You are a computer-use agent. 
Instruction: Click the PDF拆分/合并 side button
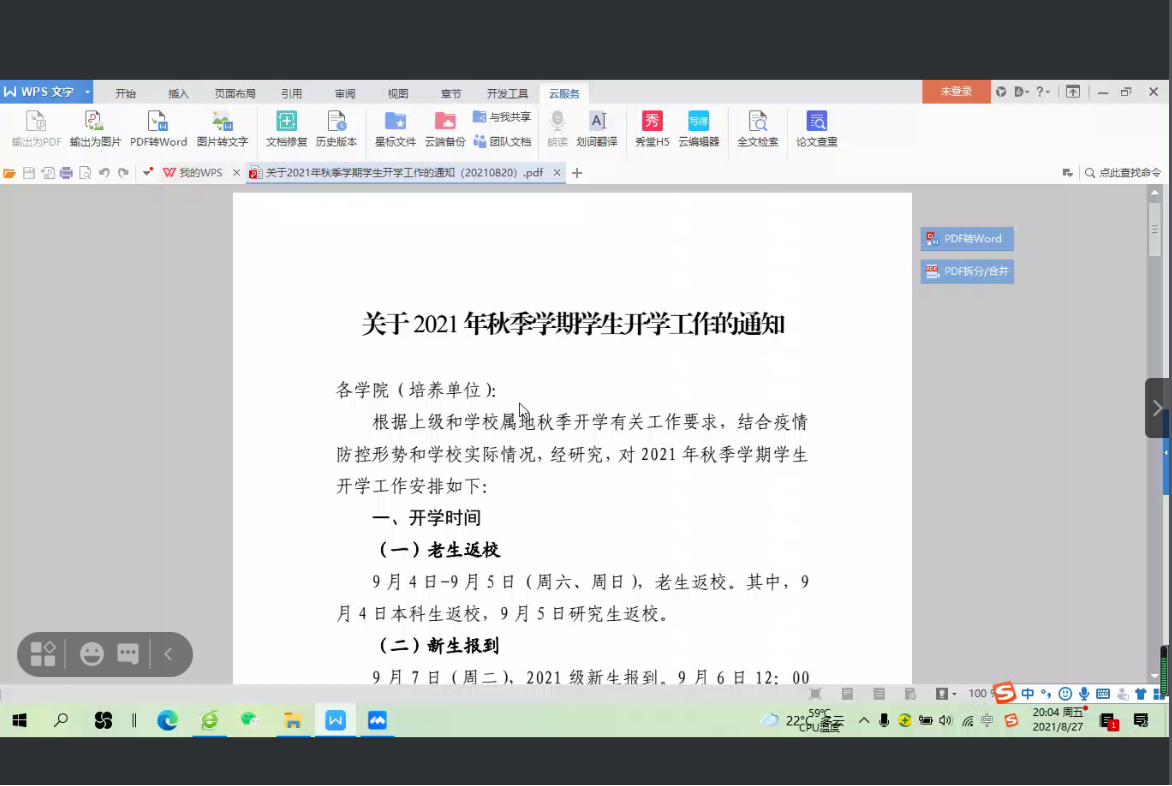tap(967, 271)
